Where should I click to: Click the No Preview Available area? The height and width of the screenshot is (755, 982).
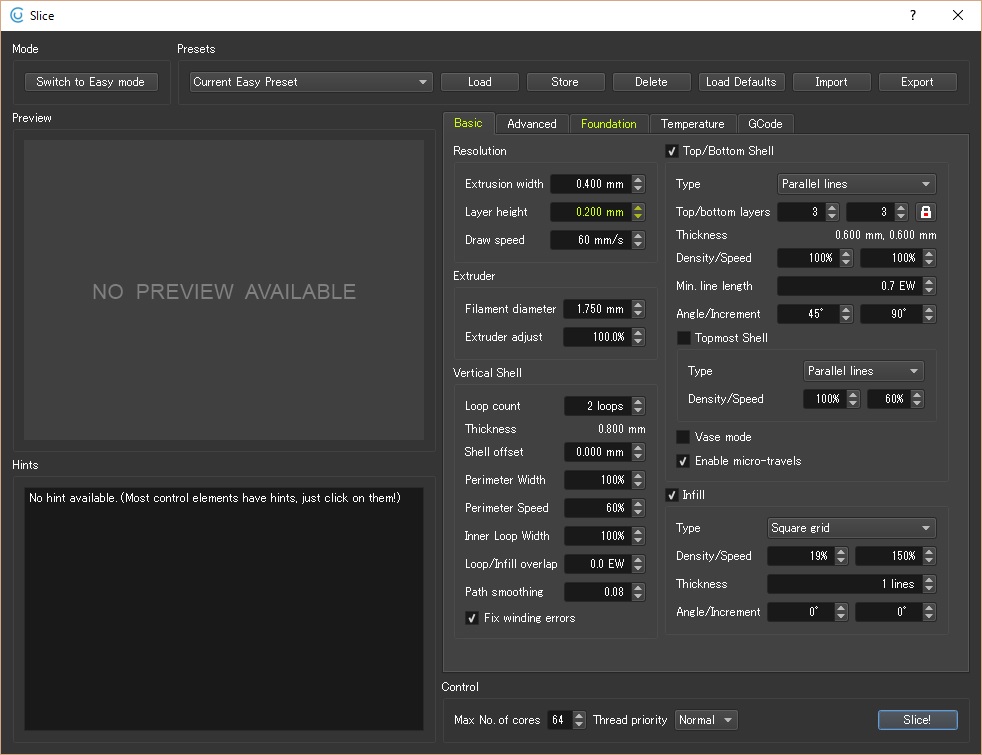click(224, 290)
